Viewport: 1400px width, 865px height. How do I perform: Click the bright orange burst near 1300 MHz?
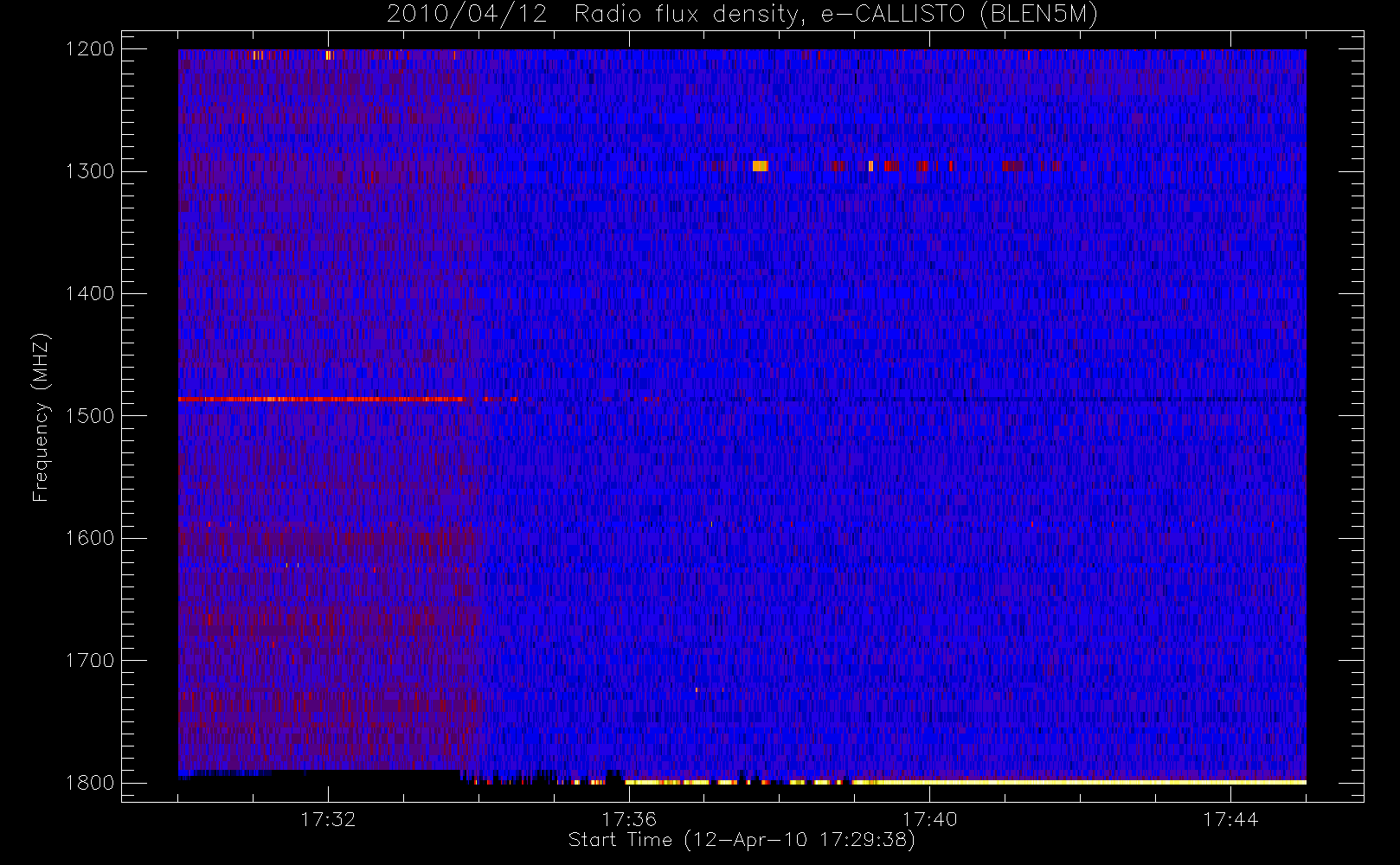760,166
